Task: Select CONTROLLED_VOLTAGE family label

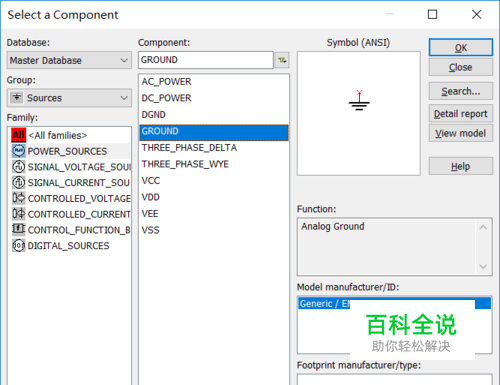Action: [x=79, y=198]
